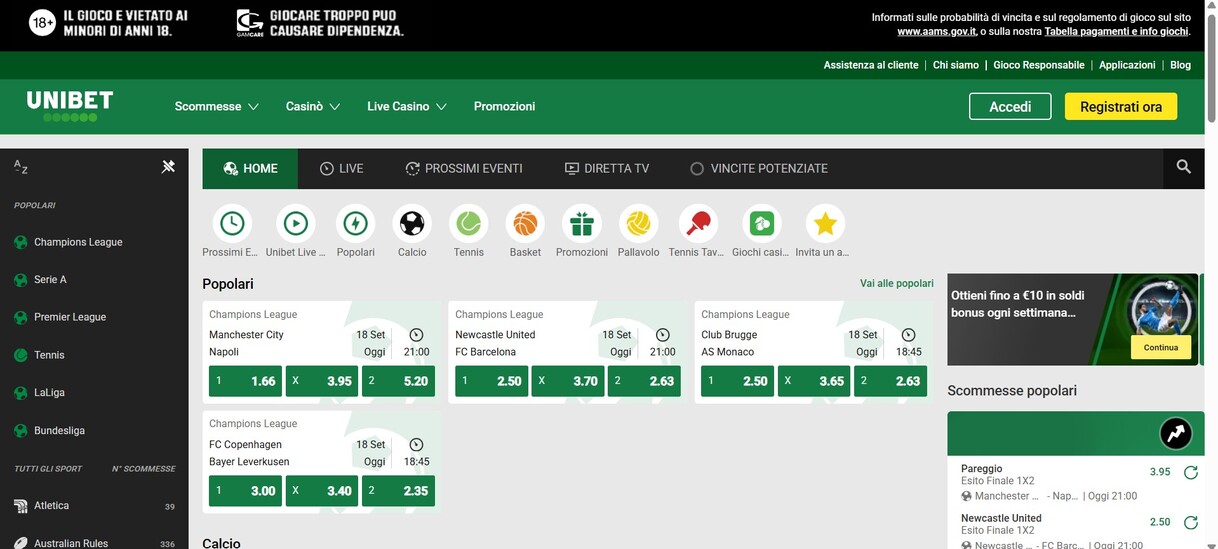Open the VINCITE POTENZIATE tab

759,168
